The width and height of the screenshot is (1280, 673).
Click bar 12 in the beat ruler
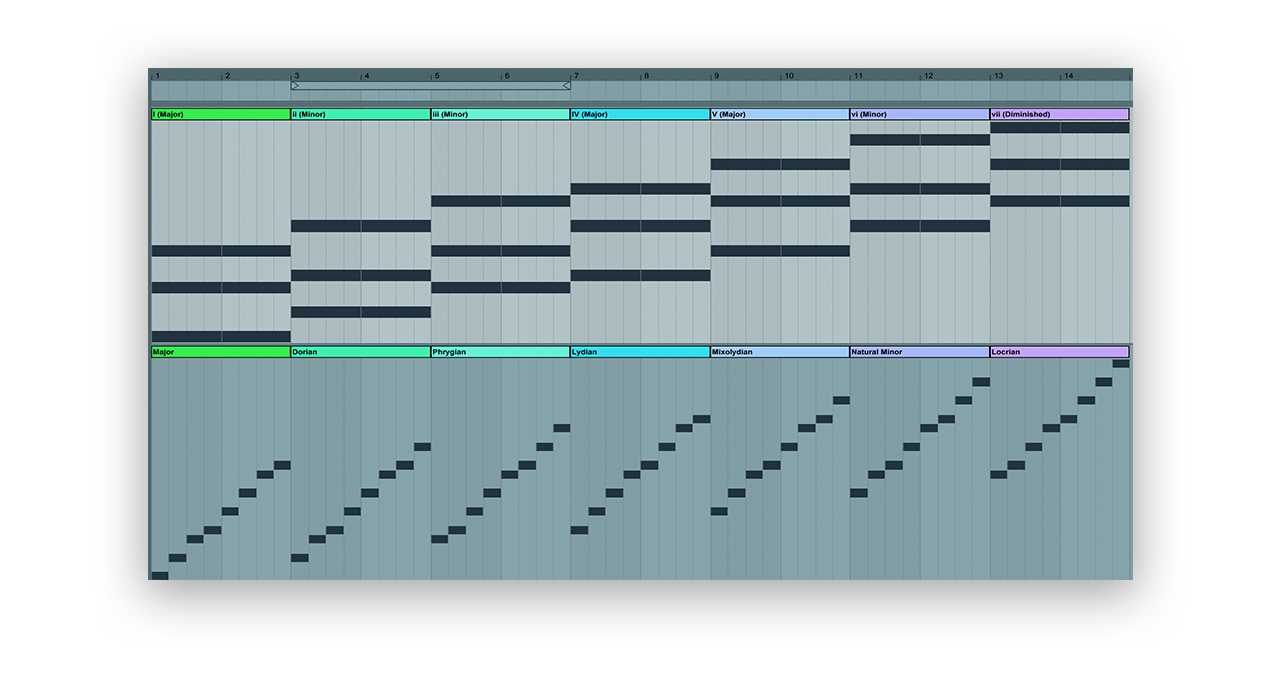click(x=928, y=76)
